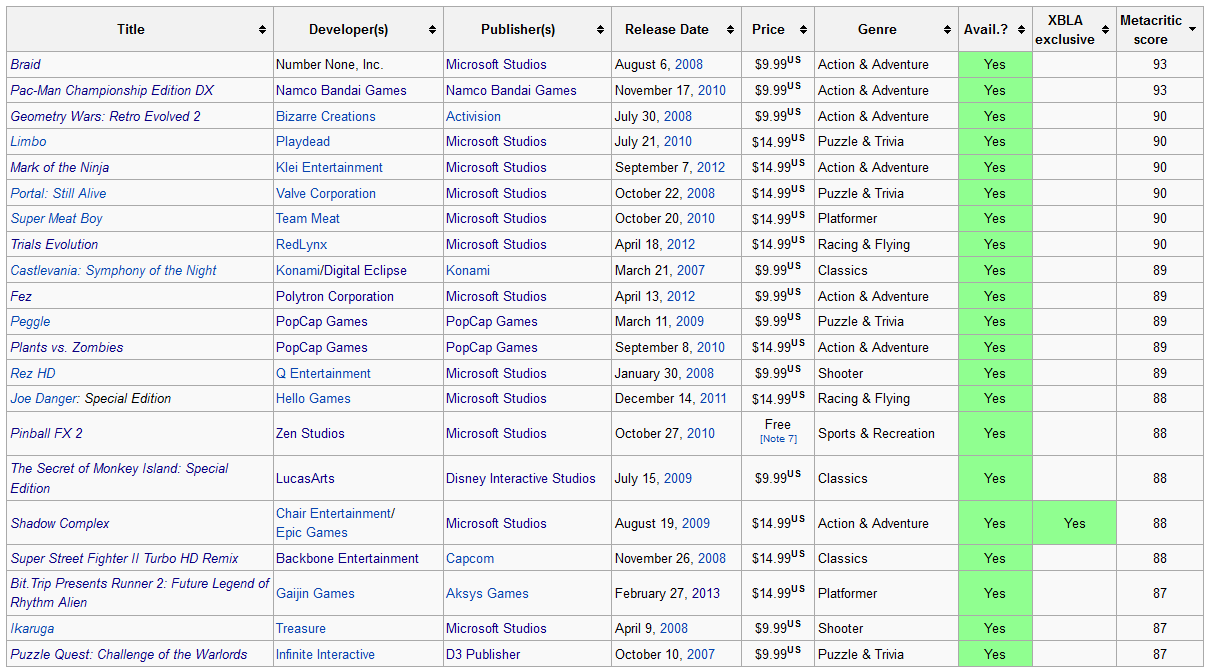Open the 2013 year link for Runner 2
The image size is (1211, 667).
(705, 594)
